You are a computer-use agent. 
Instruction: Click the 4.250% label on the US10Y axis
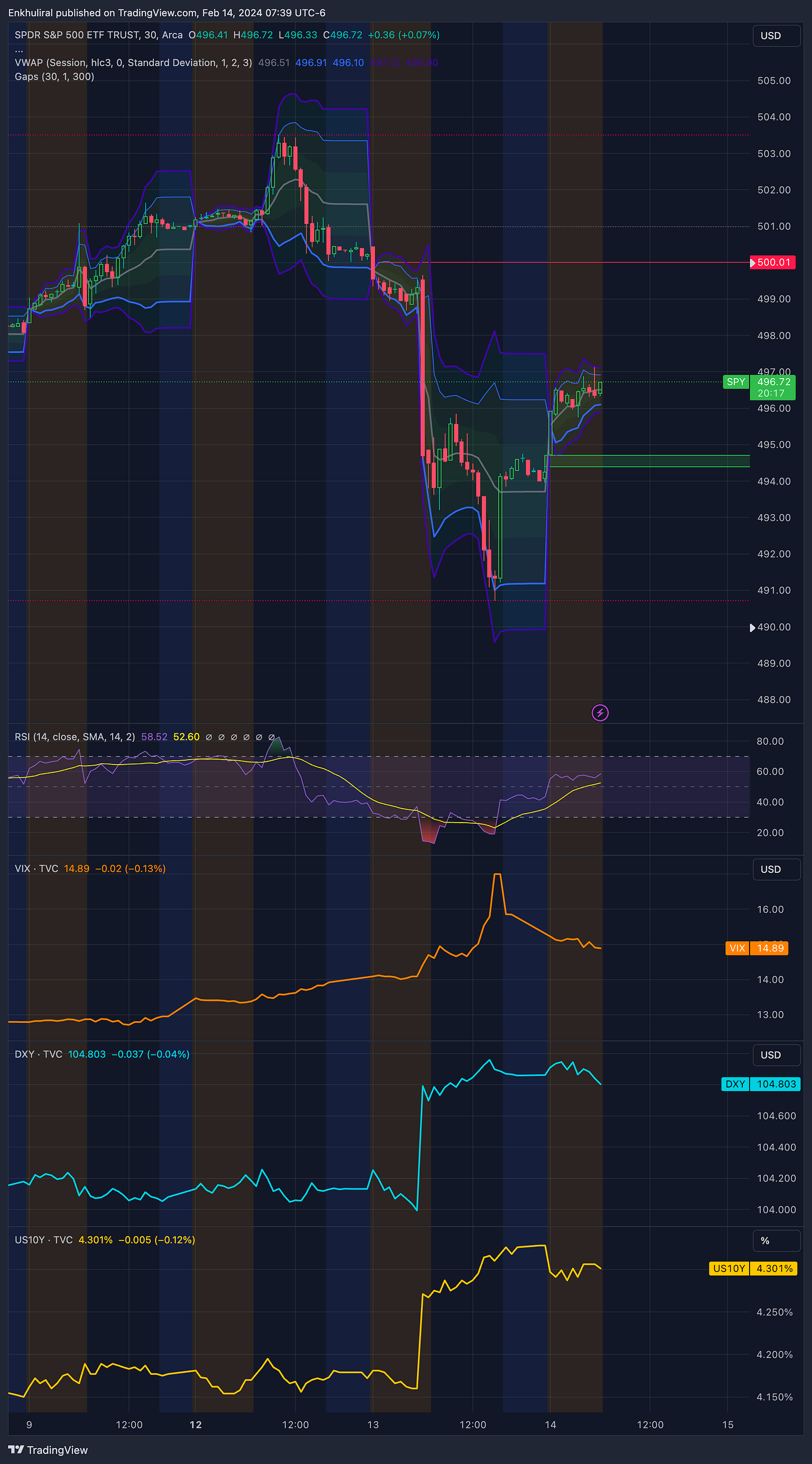pyautogui.click(x=775, y=1312)
